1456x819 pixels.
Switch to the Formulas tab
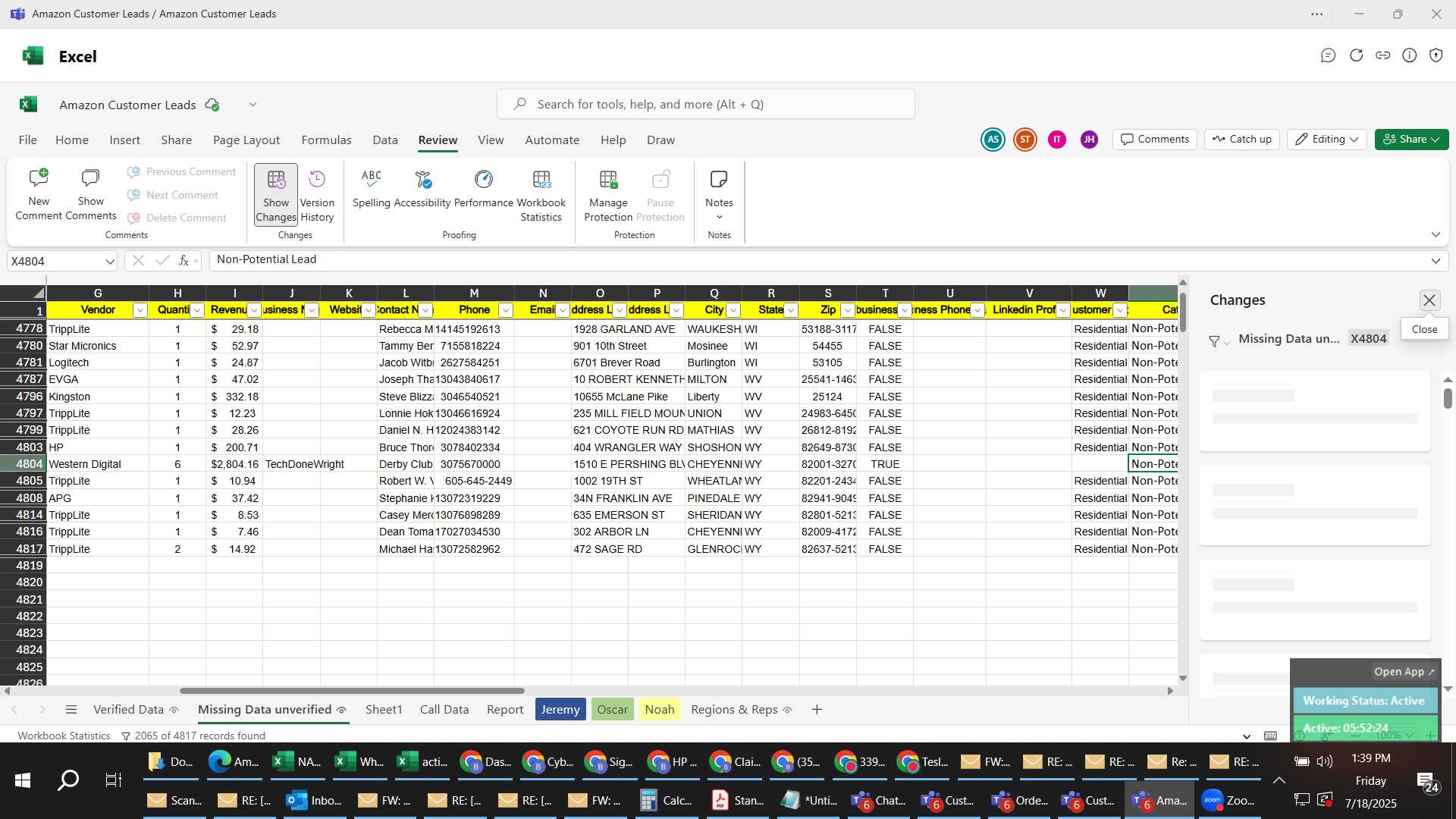pyautogui.click(x=326, y=140)
